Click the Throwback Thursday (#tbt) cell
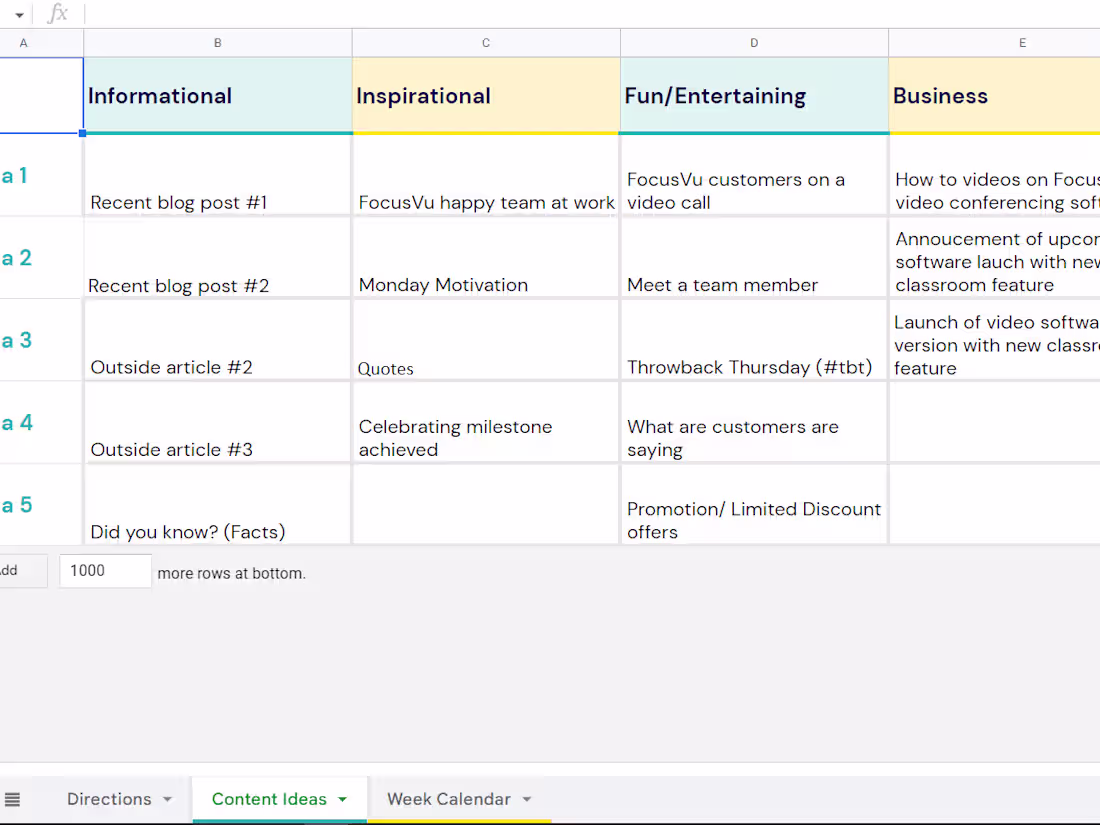This screenshot has width=1100, height=825. pyautogui.click(x=754, y=340)
